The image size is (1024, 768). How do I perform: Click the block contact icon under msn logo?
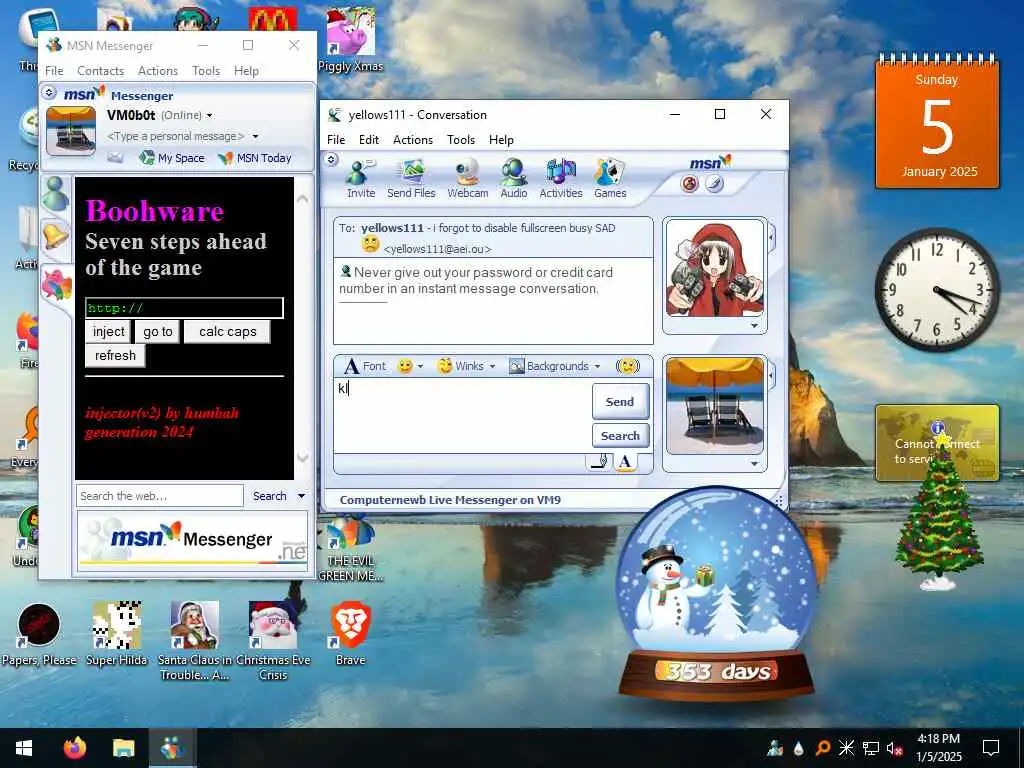click(690, 184)
